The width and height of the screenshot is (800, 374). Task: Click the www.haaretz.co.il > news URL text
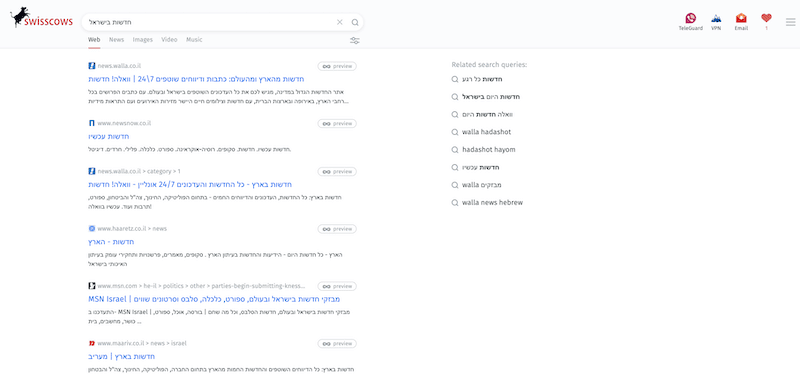[x=132, y=229]
